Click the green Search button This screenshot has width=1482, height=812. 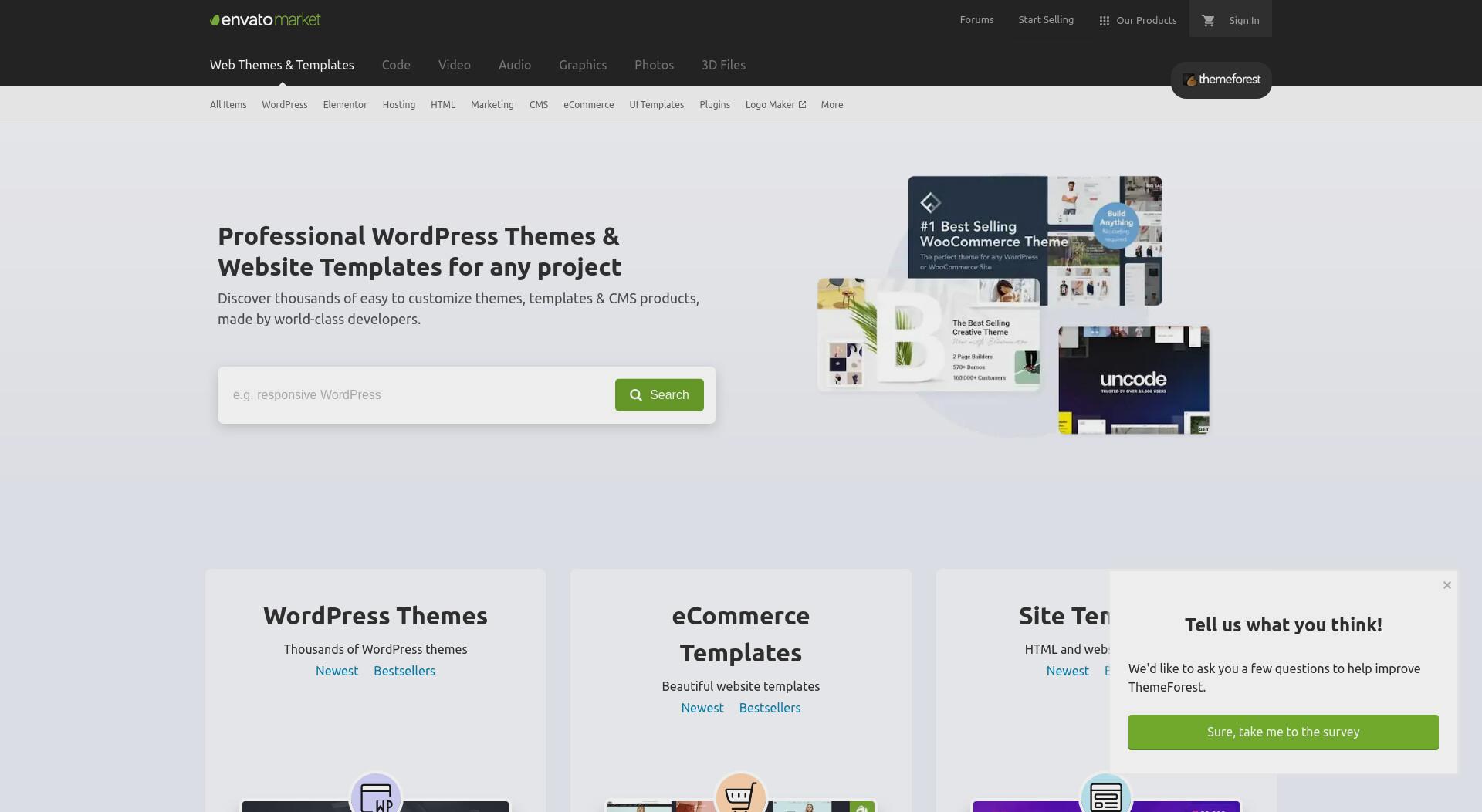[659, 395]
